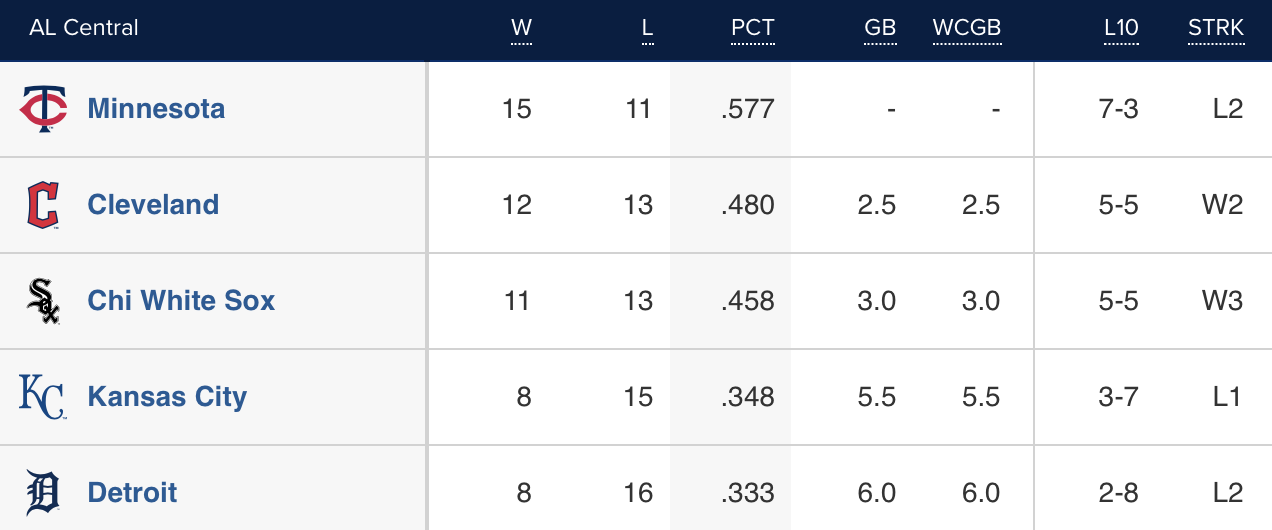The image size is (1272, 530).
Task: Click the STRK column header
Action: tap(1216, 28)
